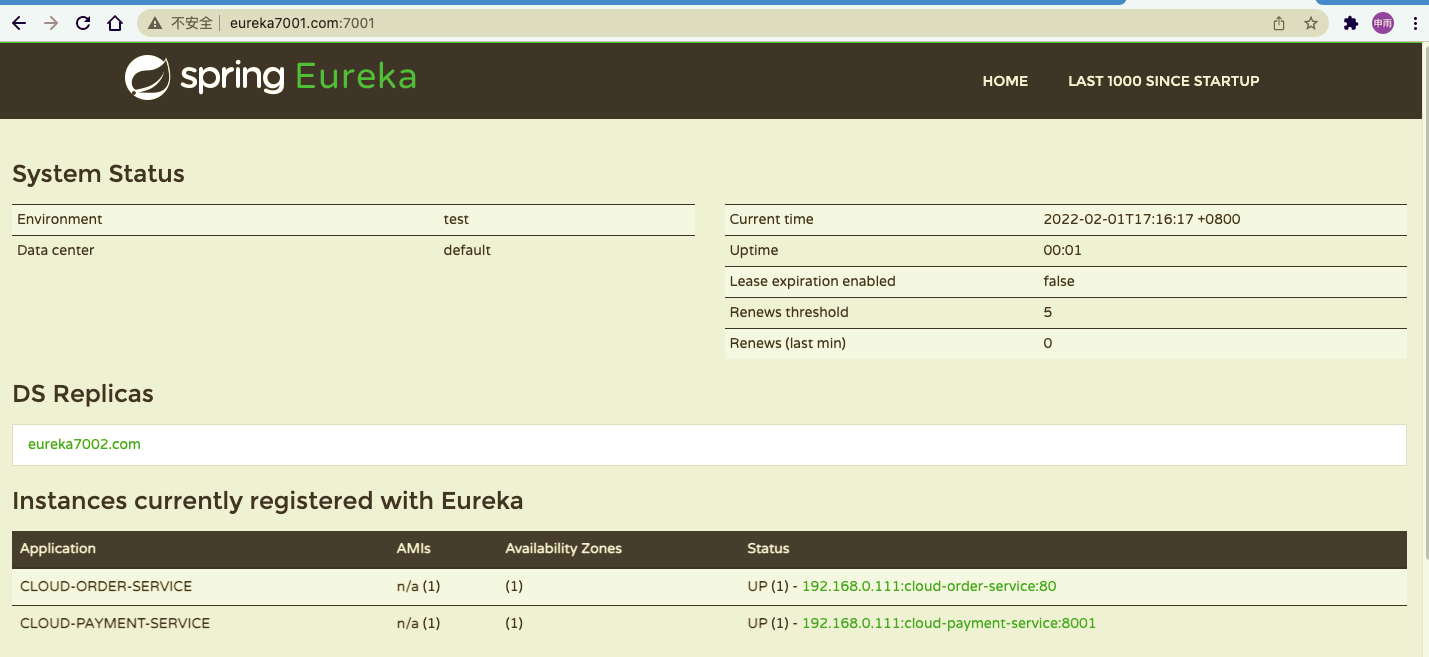The height and width of the screenshot is (657, 1429).
Task: Click the not-secure warning triangle icon
Action: click(x=155, y=23)
